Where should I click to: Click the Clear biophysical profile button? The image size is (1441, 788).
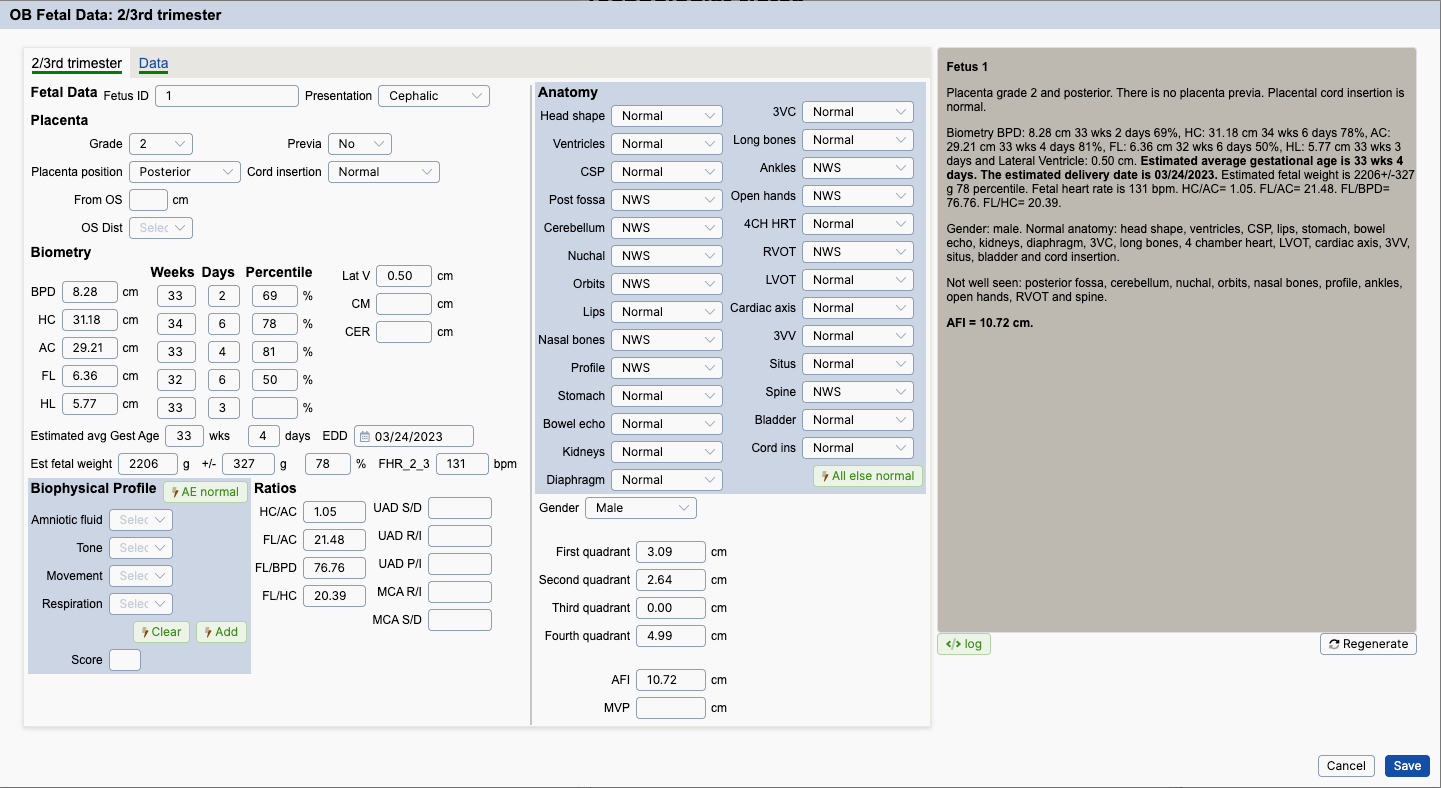click(x=161, y=632)
